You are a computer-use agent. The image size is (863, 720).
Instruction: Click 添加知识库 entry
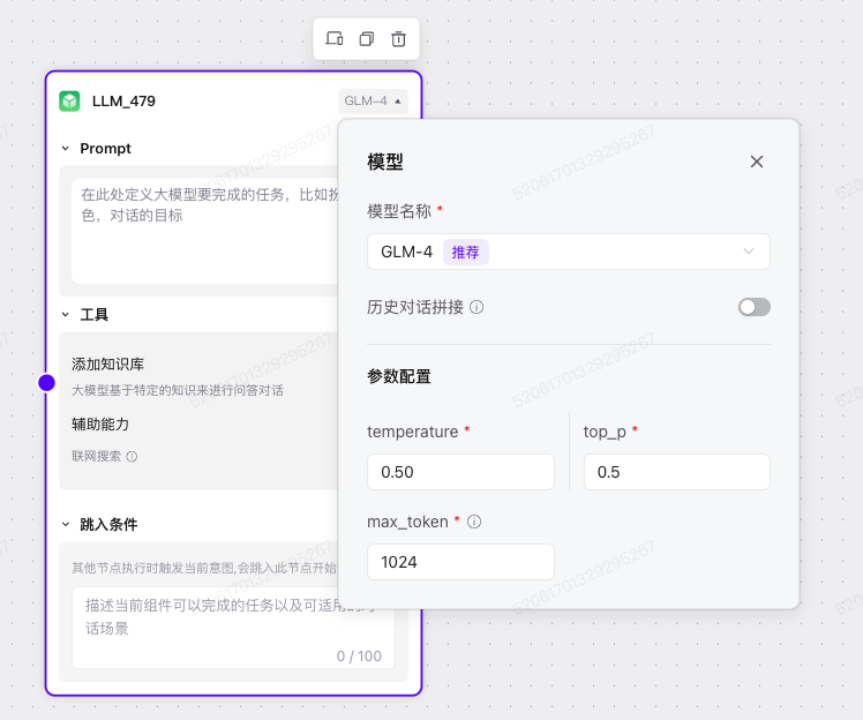pyautogui.click(x=108, y=364)
